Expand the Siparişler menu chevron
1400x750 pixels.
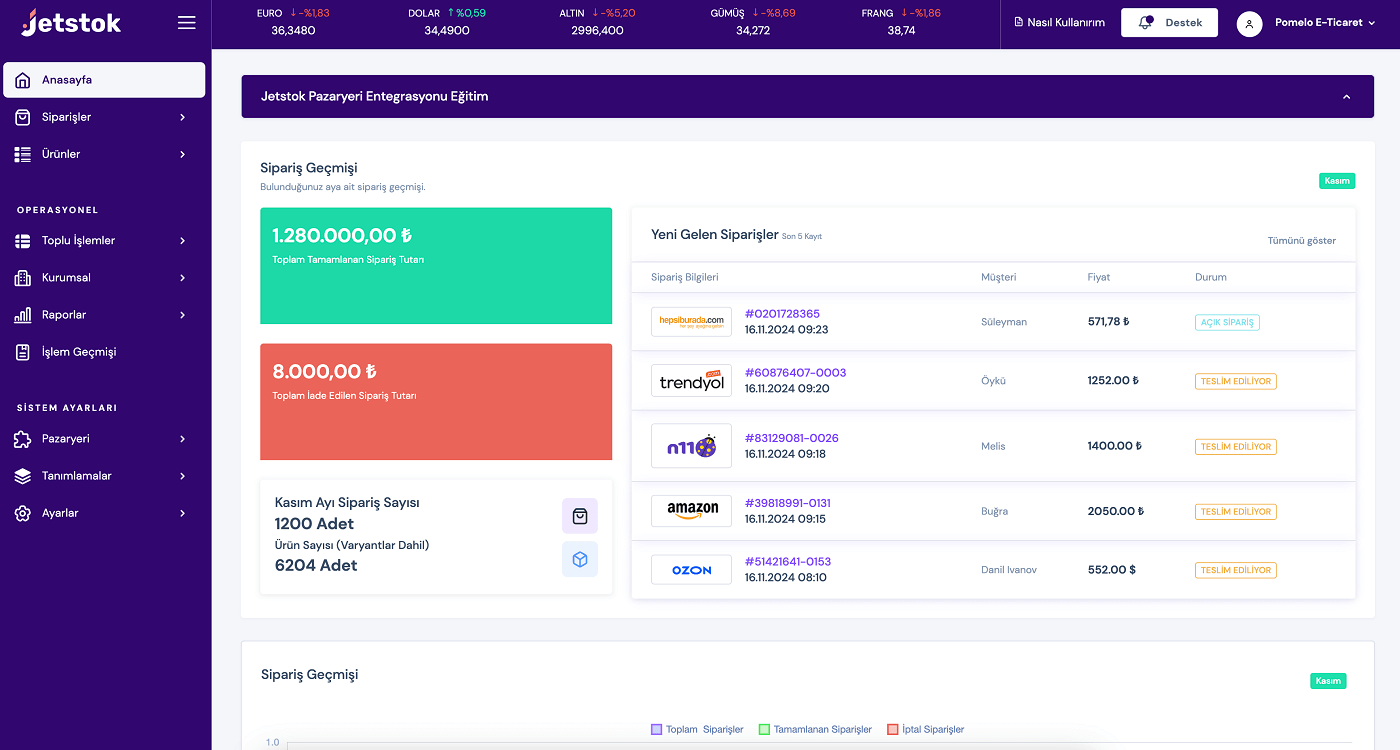(183, 117)
